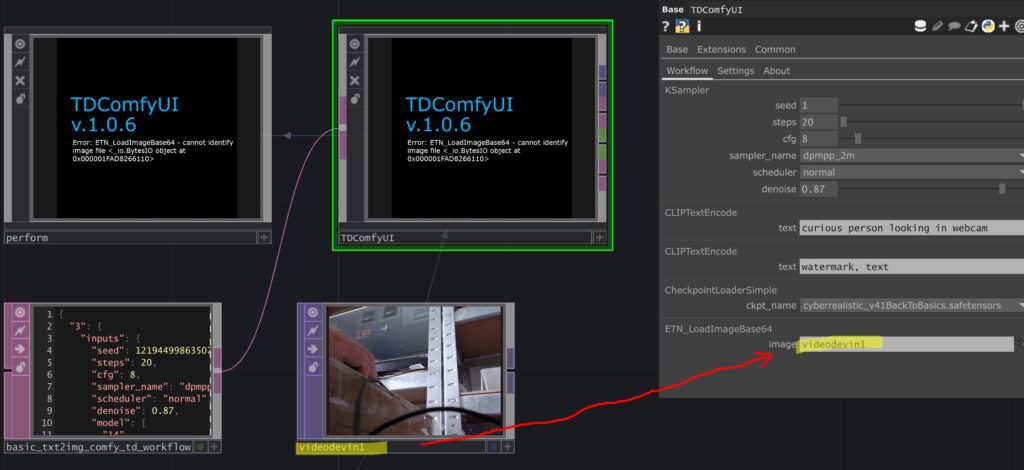1024x470 pixels.
Task: Click the steps slider handle
Action: [x=844, y=122]
